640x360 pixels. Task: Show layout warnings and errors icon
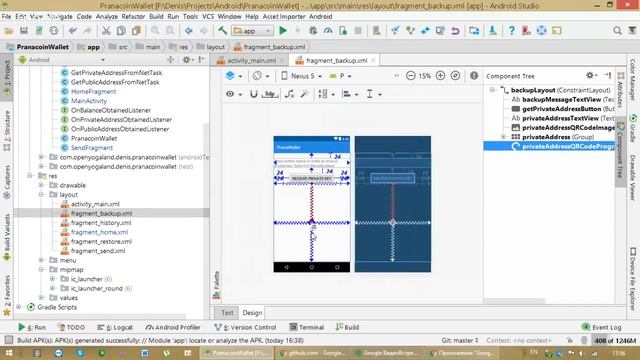pos(474,76)
